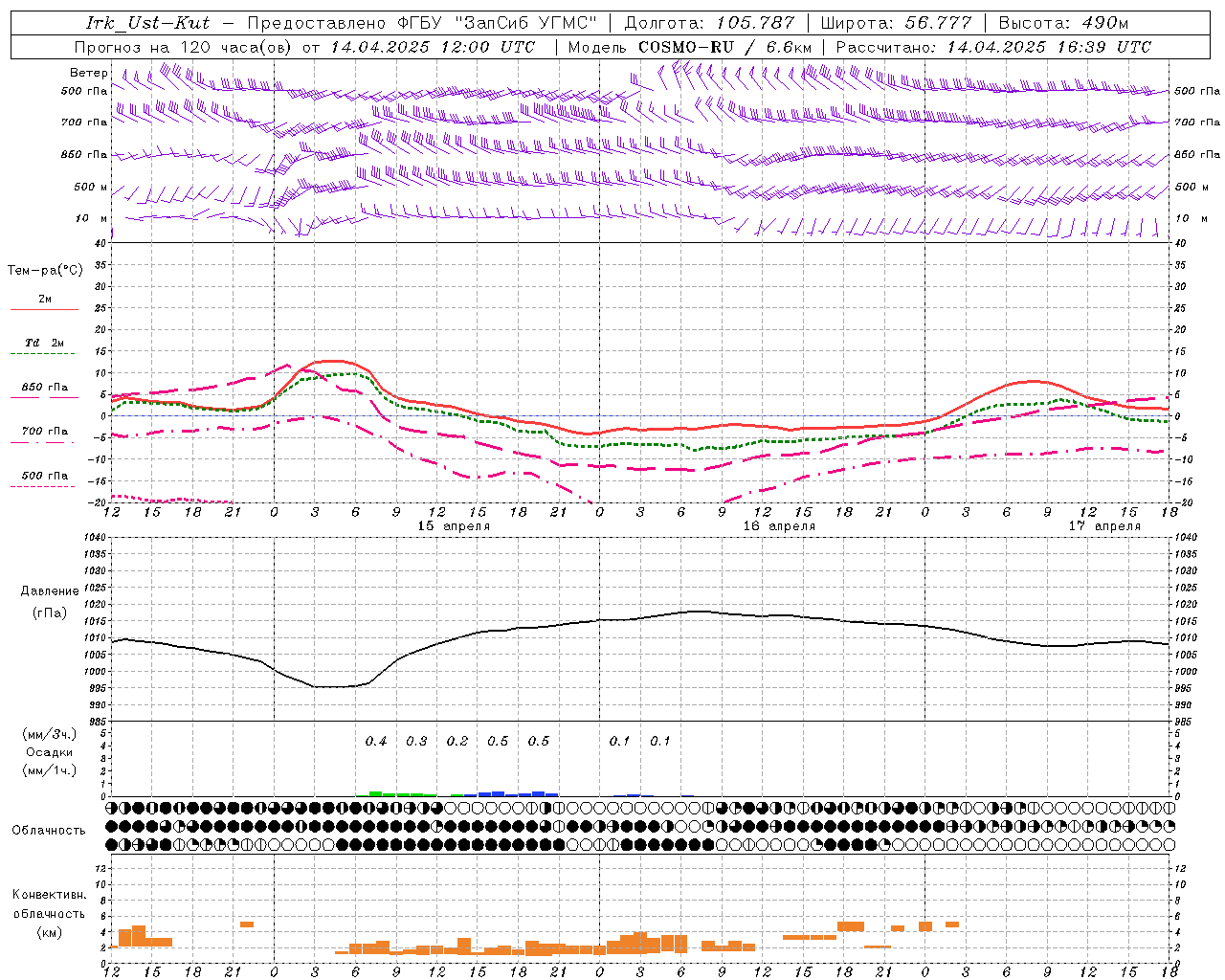Select the (км) unit label
The image size is (1225, 980).
[49, 932]
